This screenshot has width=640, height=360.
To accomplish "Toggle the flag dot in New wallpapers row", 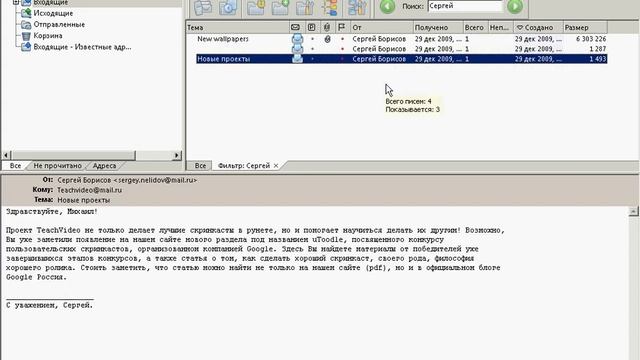I will pos(342,39).
